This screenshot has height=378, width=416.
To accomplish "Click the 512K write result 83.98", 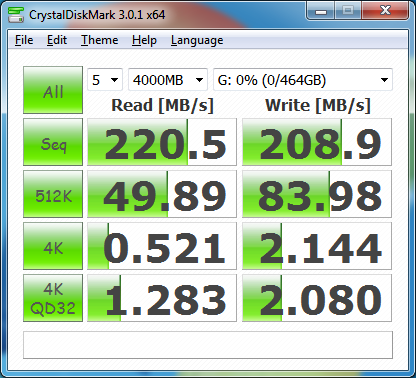I will point(317,194).
